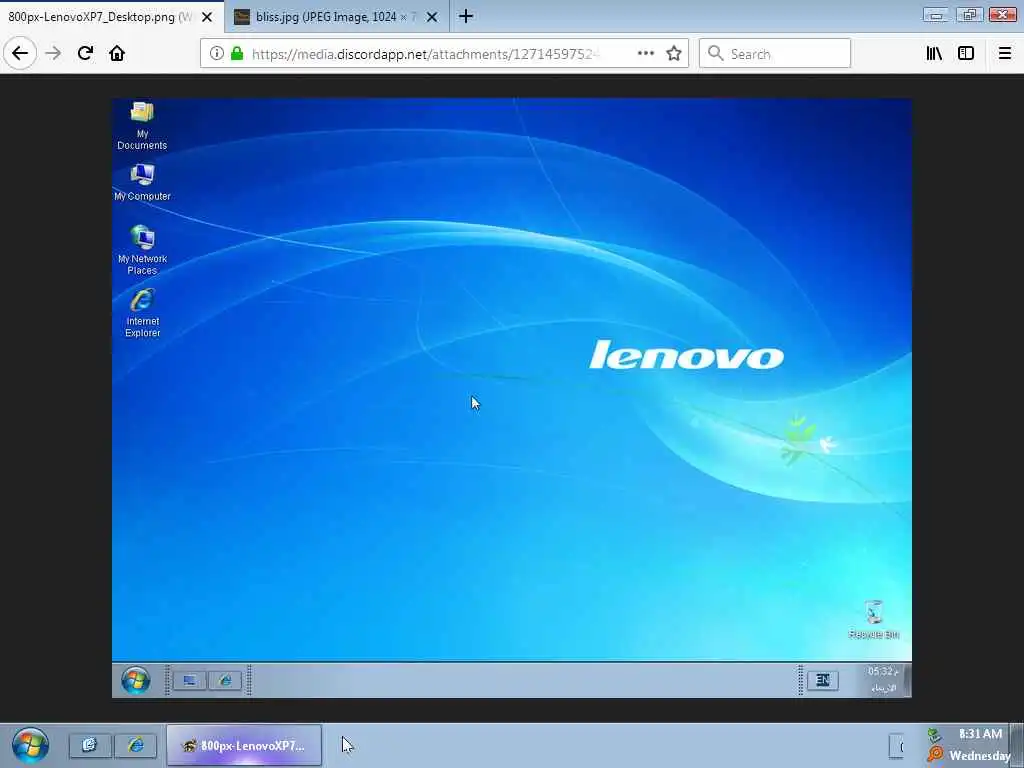Close the bliss.jpg tab
The height and width of the screenshot is (768, 1024).
pyautogui.click(x=432, y=17)
